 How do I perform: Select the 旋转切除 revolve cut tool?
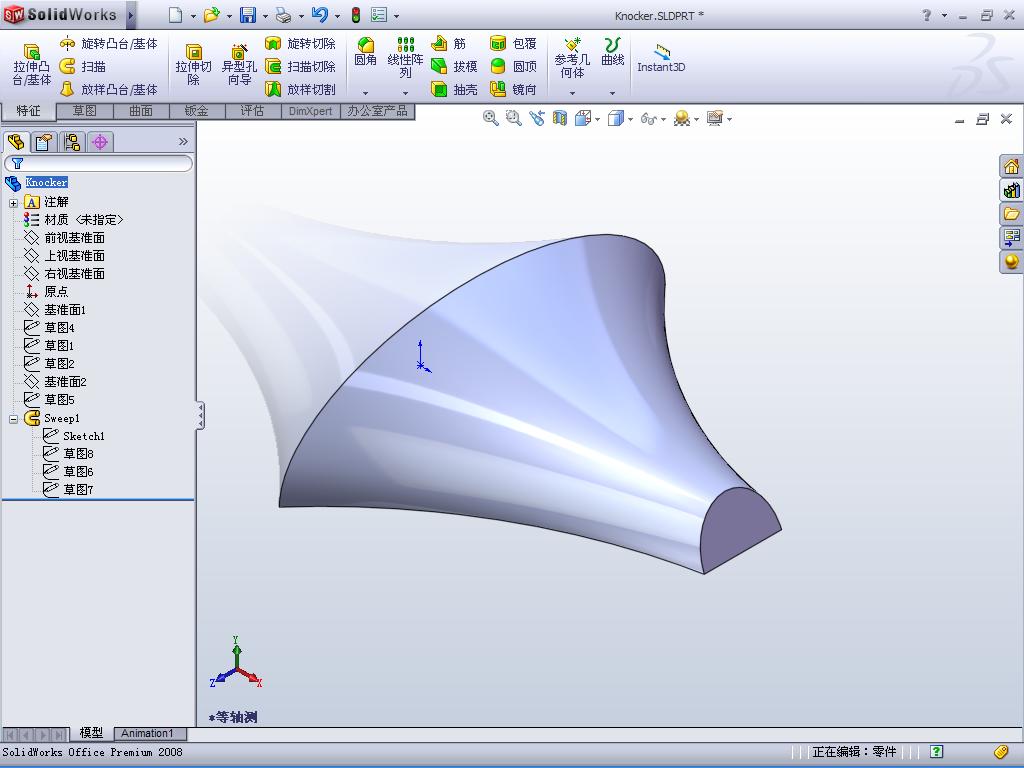(x=300, y=44)
